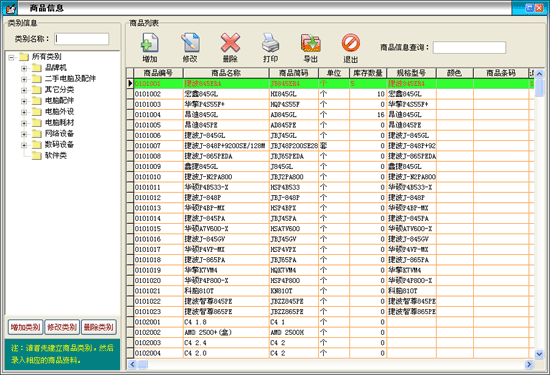Screen dimensions: 550x375
Task: Select short code HSATV600 cell
Action: point(294,229)
